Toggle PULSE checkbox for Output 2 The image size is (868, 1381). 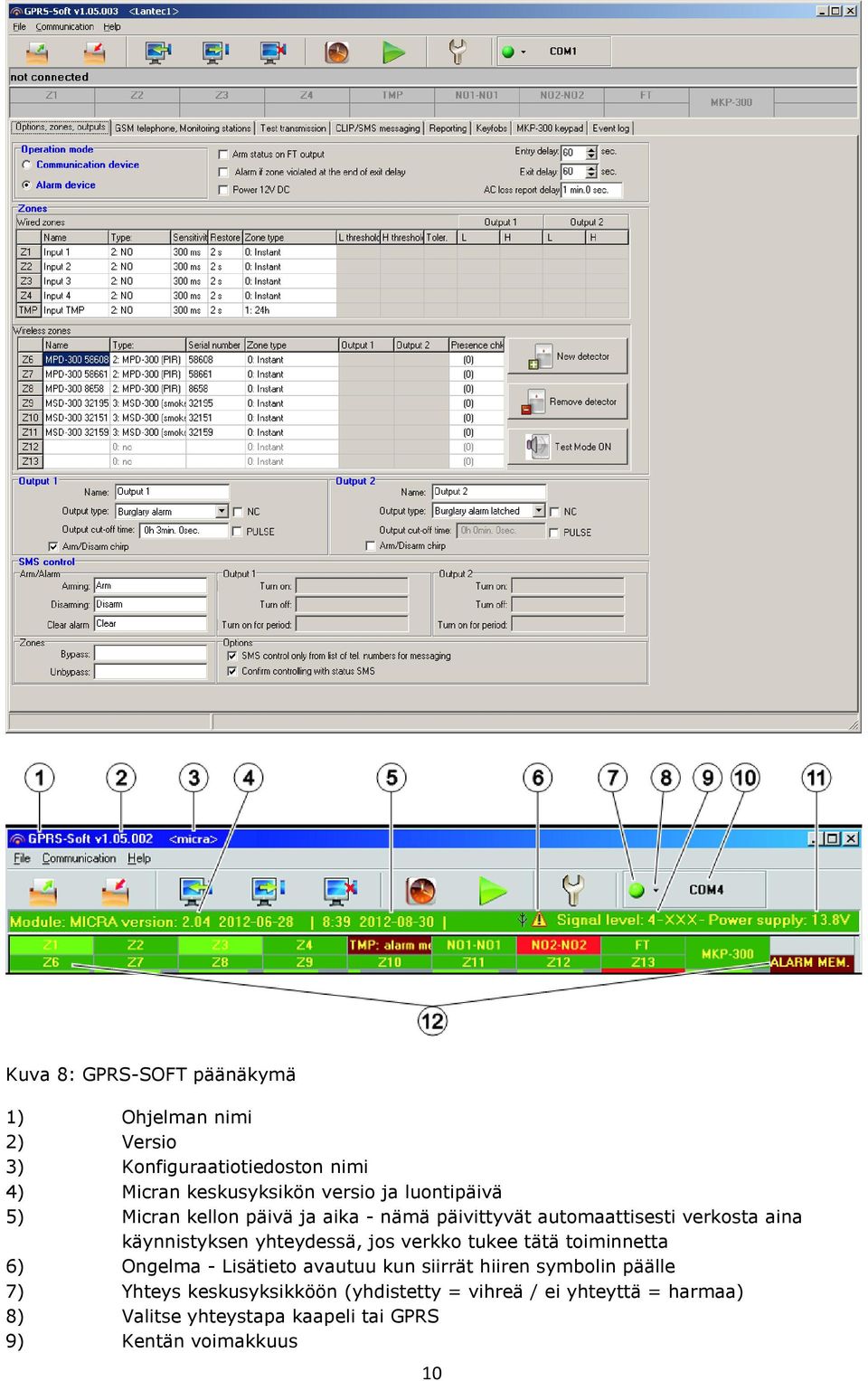tap(554, 533)
